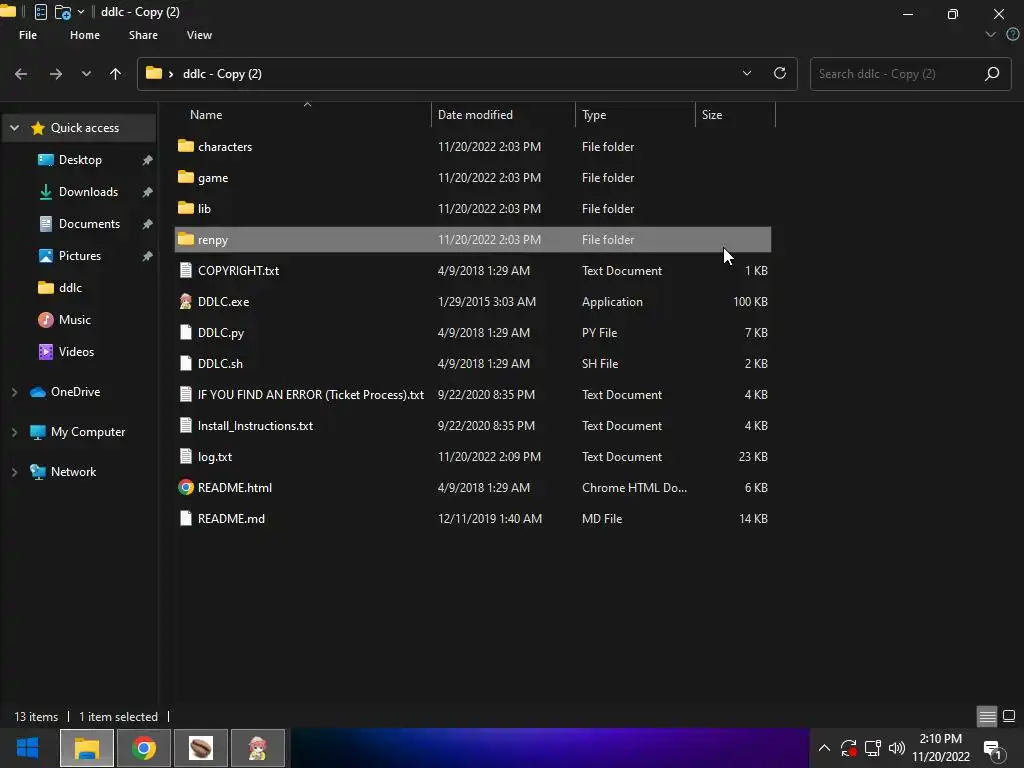Select IF YOU FIND AN ERROR (Ticket Process).txt
This screenshot has height=768, width=1024.
click(x=311, y=394)
